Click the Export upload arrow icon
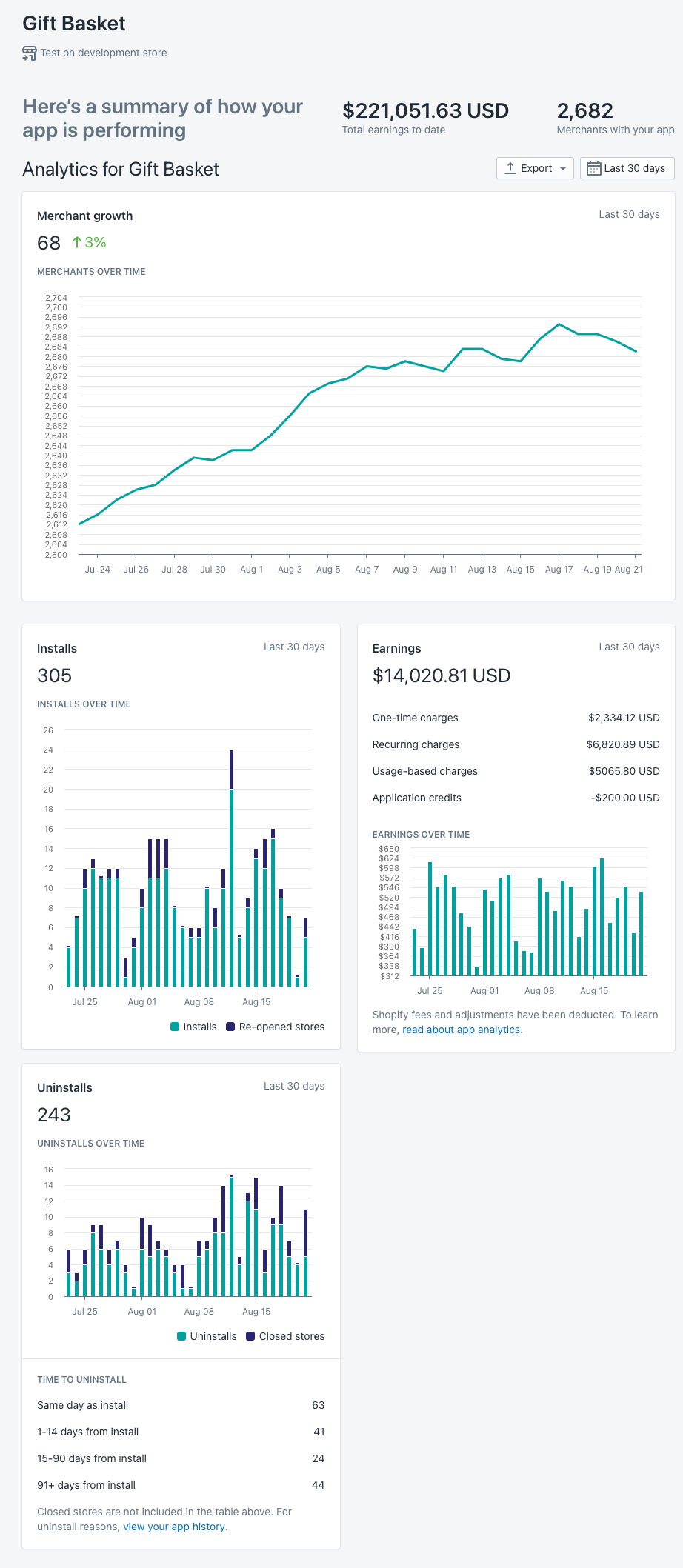 pyautogui.click(x=510, y=168)
